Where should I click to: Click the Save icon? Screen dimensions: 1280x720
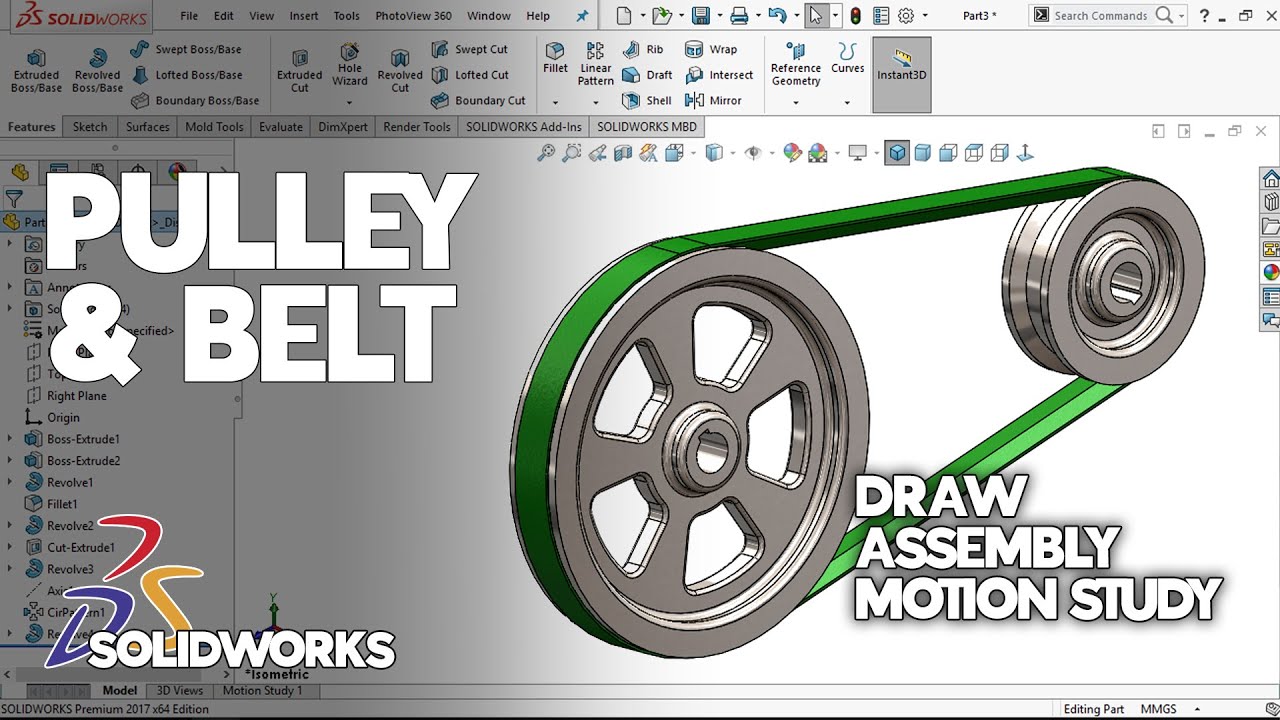(701, 15)
